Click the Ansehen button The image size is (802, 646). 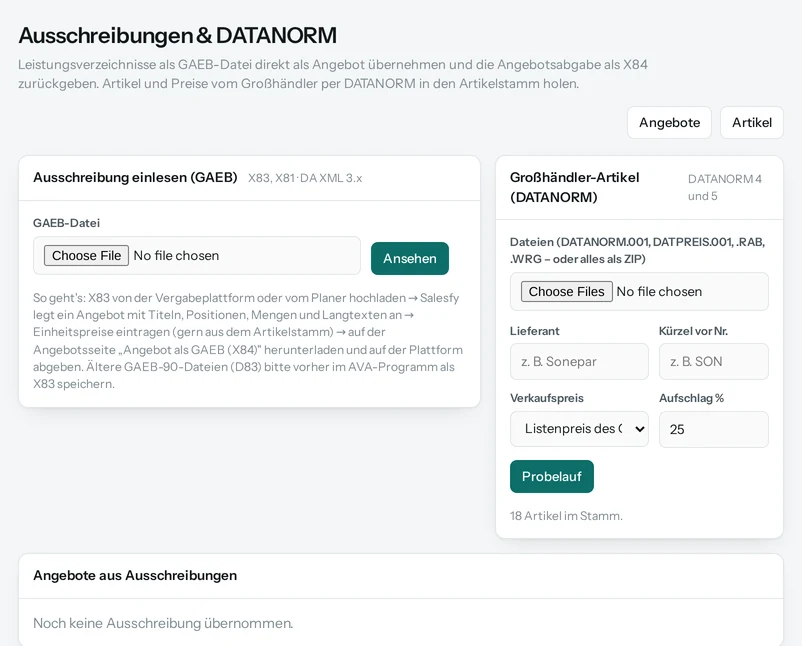coord(410,258)
